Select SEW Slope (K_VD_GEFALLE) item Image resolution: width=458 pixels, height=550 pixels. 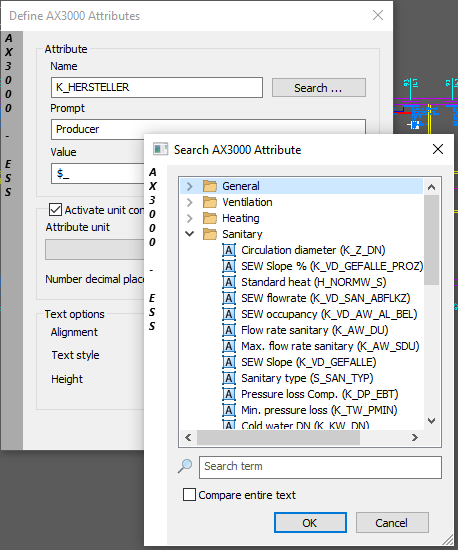click(309, 362)
